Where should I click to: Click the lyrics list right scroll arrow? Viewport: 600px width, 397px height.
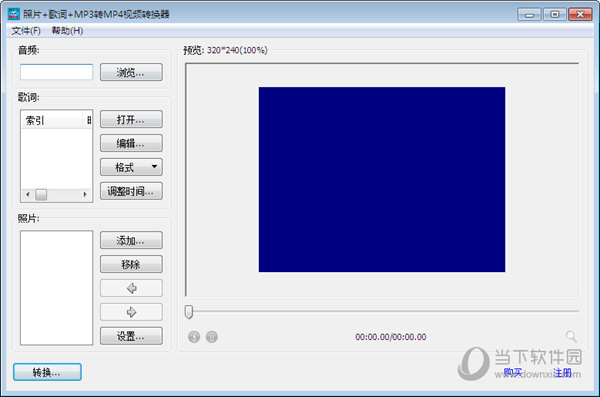85,194
